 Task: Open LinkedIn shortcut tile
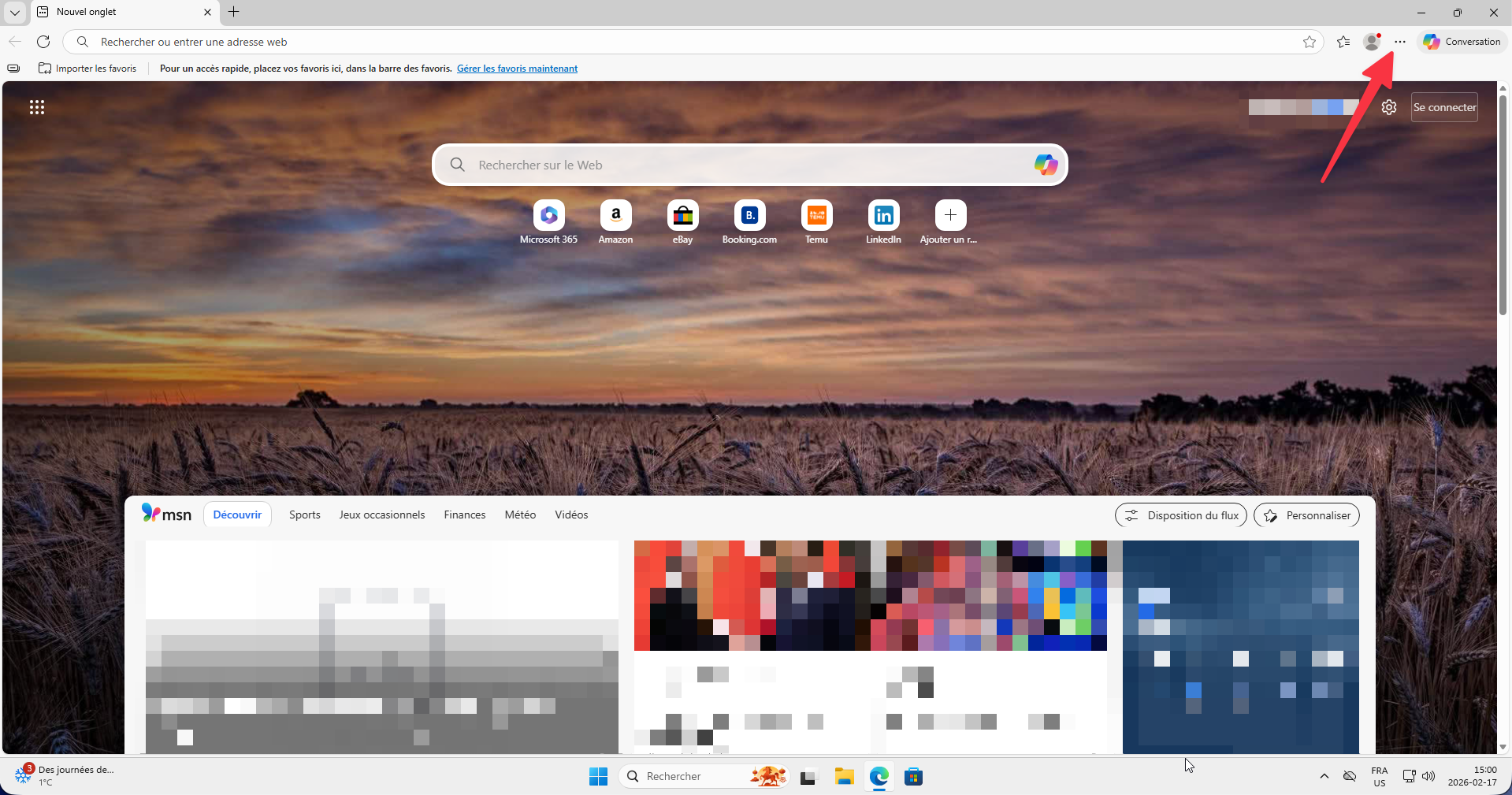click(884, 222)
